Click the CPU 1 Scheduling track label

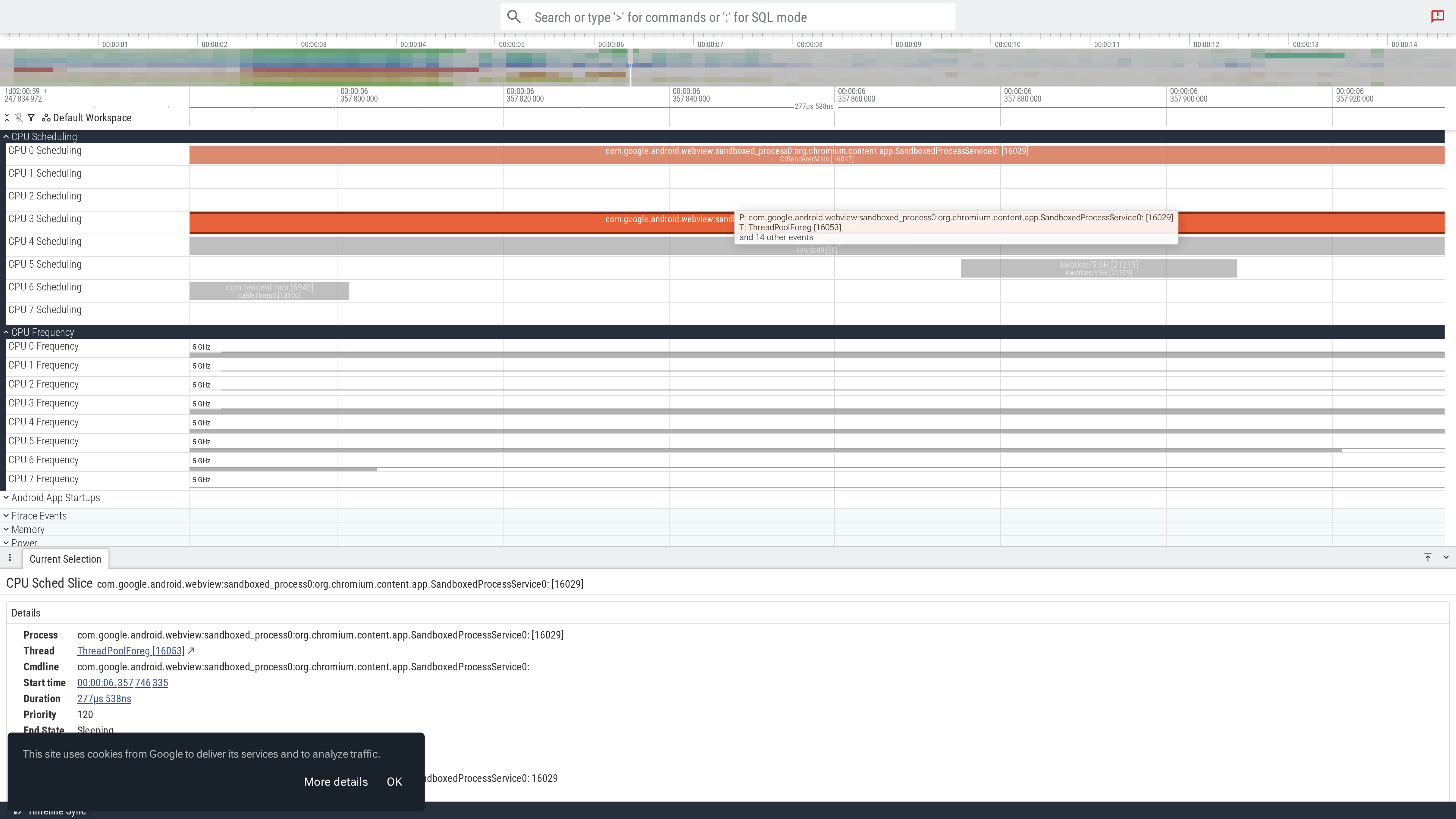pyautogui.click(x=45, y=173)
